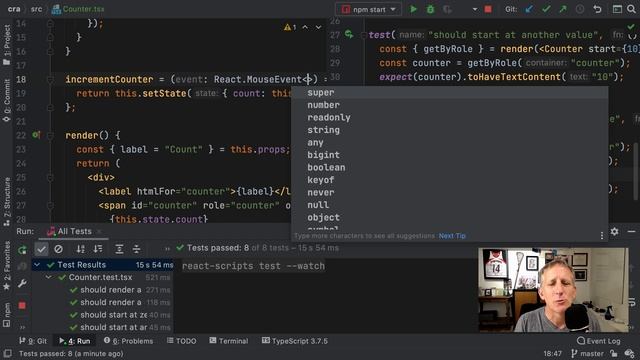Screen dimensions: 640x360
Task: Open the npm tool window tab
Action: click(x=7, y=315)
